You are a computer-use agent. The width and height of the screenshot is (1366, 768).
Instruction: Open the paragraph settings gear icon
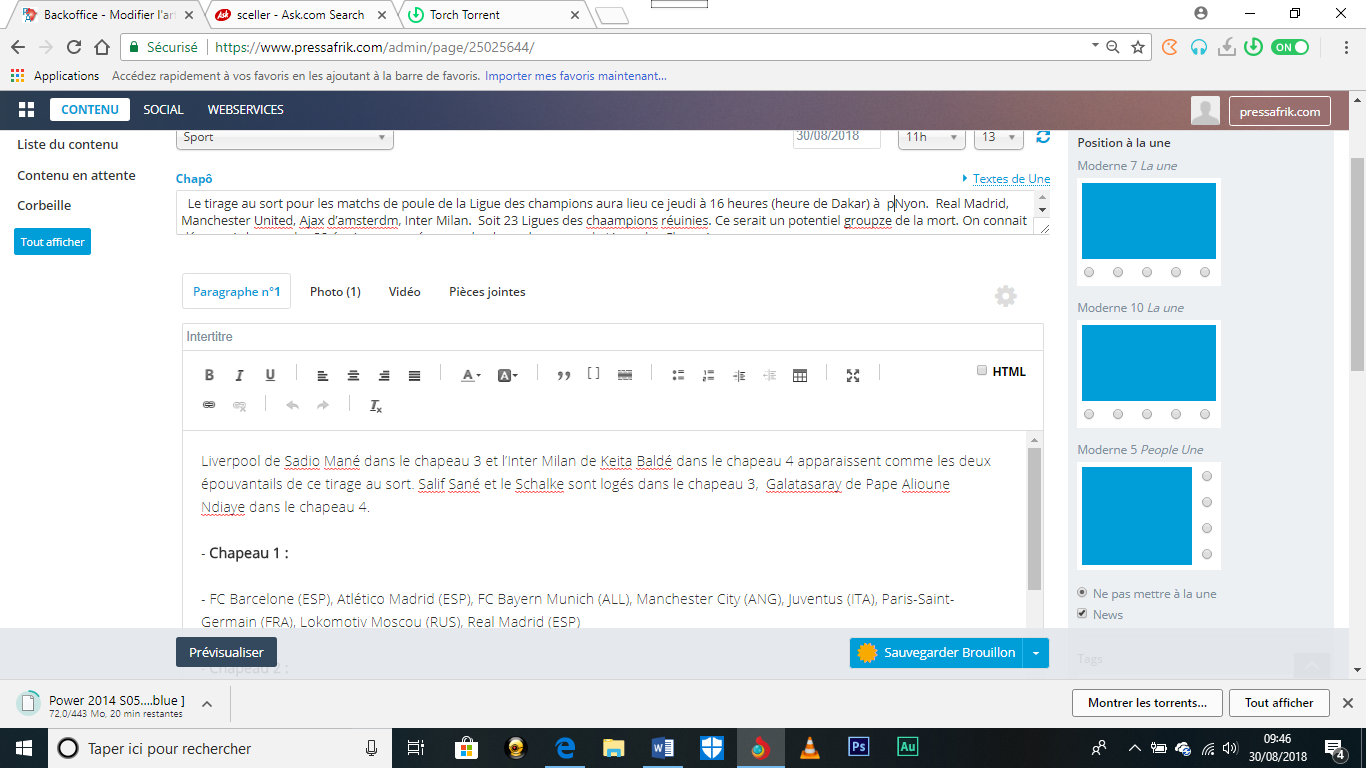tap(1006, 296)
